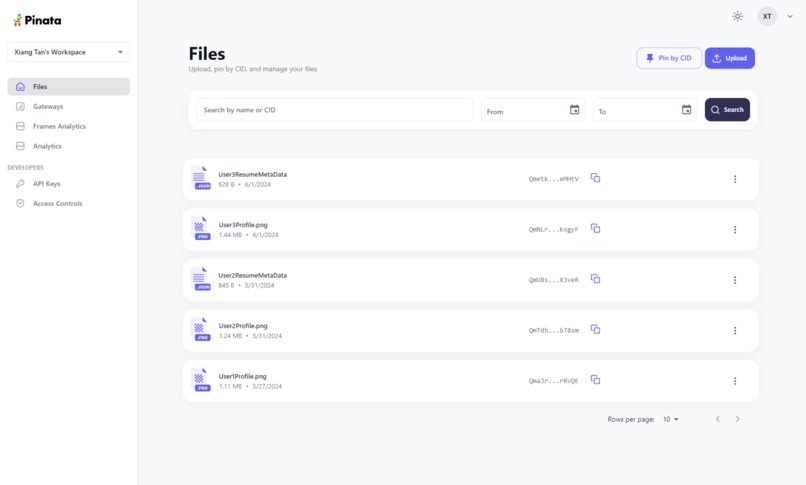The height and width of the screenshot is (485, 806).
Task: Copy the CID of User1Profile.png
Action: click(595, 380)
